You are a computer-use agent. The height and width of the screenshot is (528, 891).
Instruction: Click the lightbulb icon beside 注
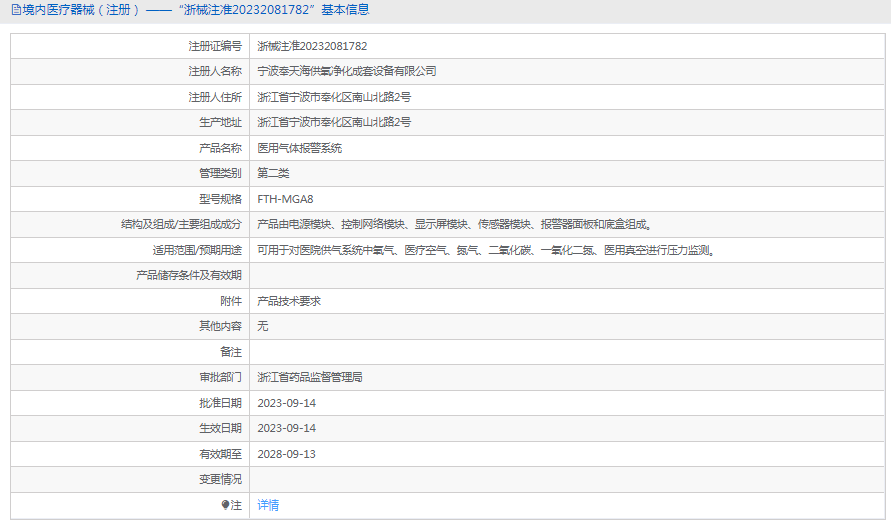(x=225, y=505)
